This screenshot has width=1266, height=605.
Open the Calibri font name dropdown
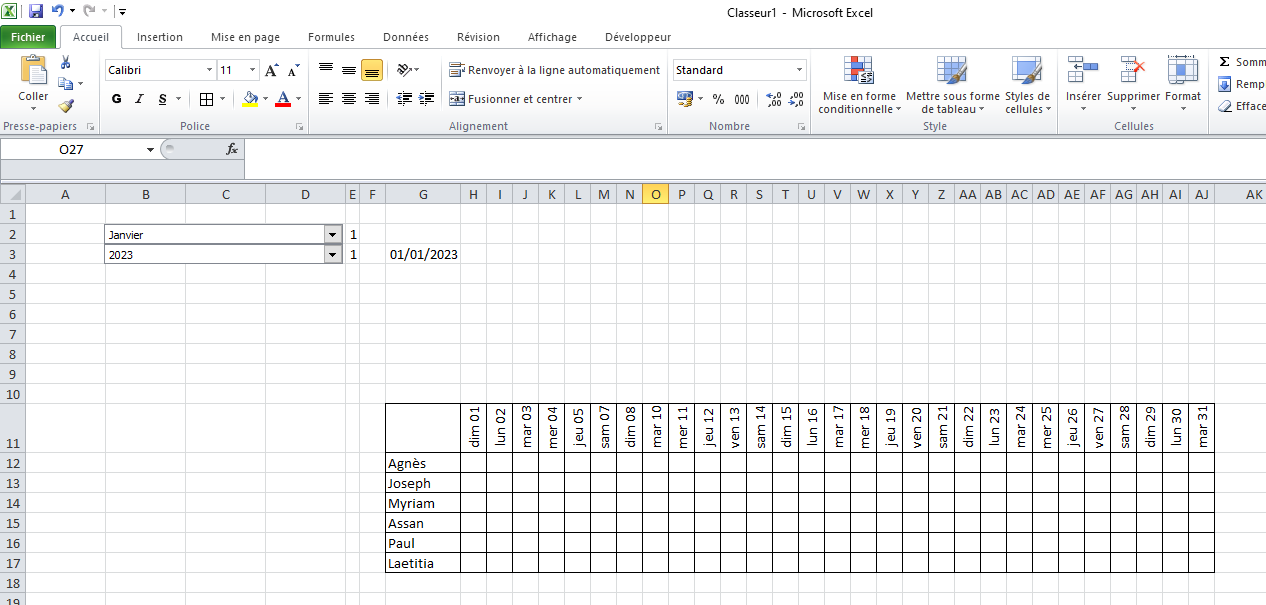(210, 70)
